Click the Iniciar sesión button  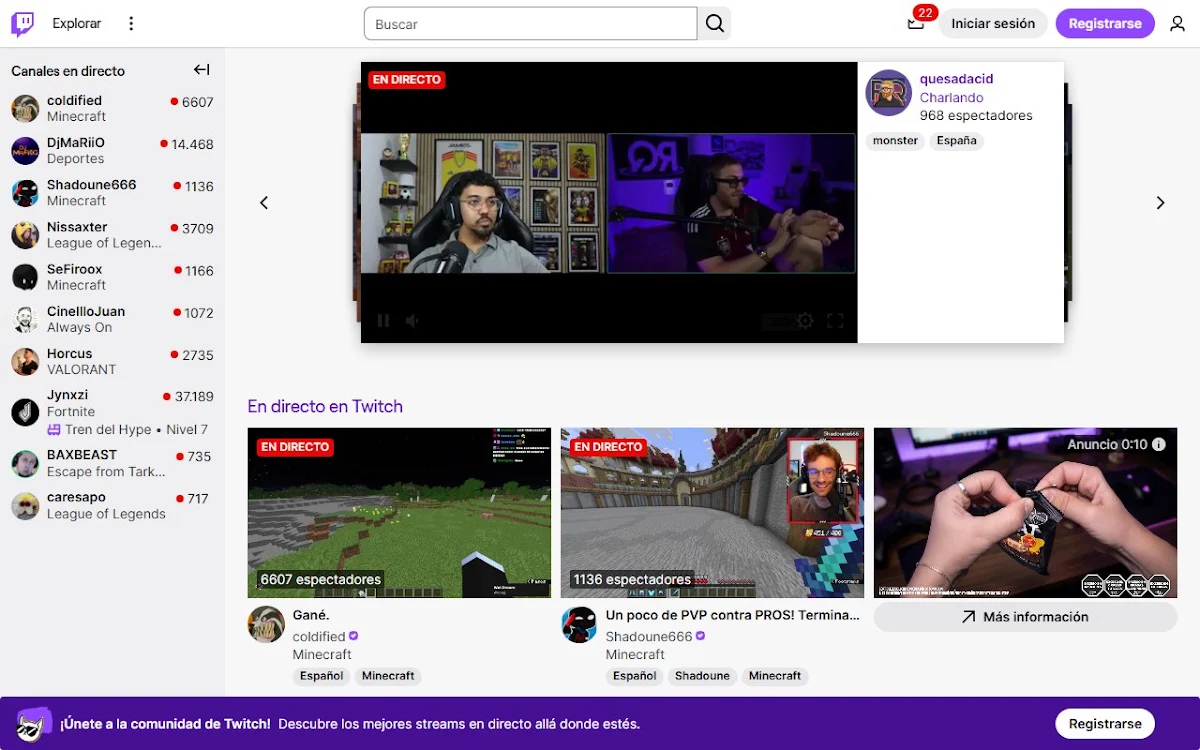[993, 24]
